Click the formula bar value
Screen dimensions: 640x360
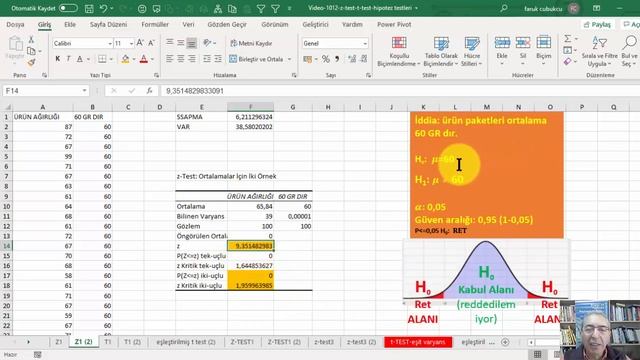[195, 91]
